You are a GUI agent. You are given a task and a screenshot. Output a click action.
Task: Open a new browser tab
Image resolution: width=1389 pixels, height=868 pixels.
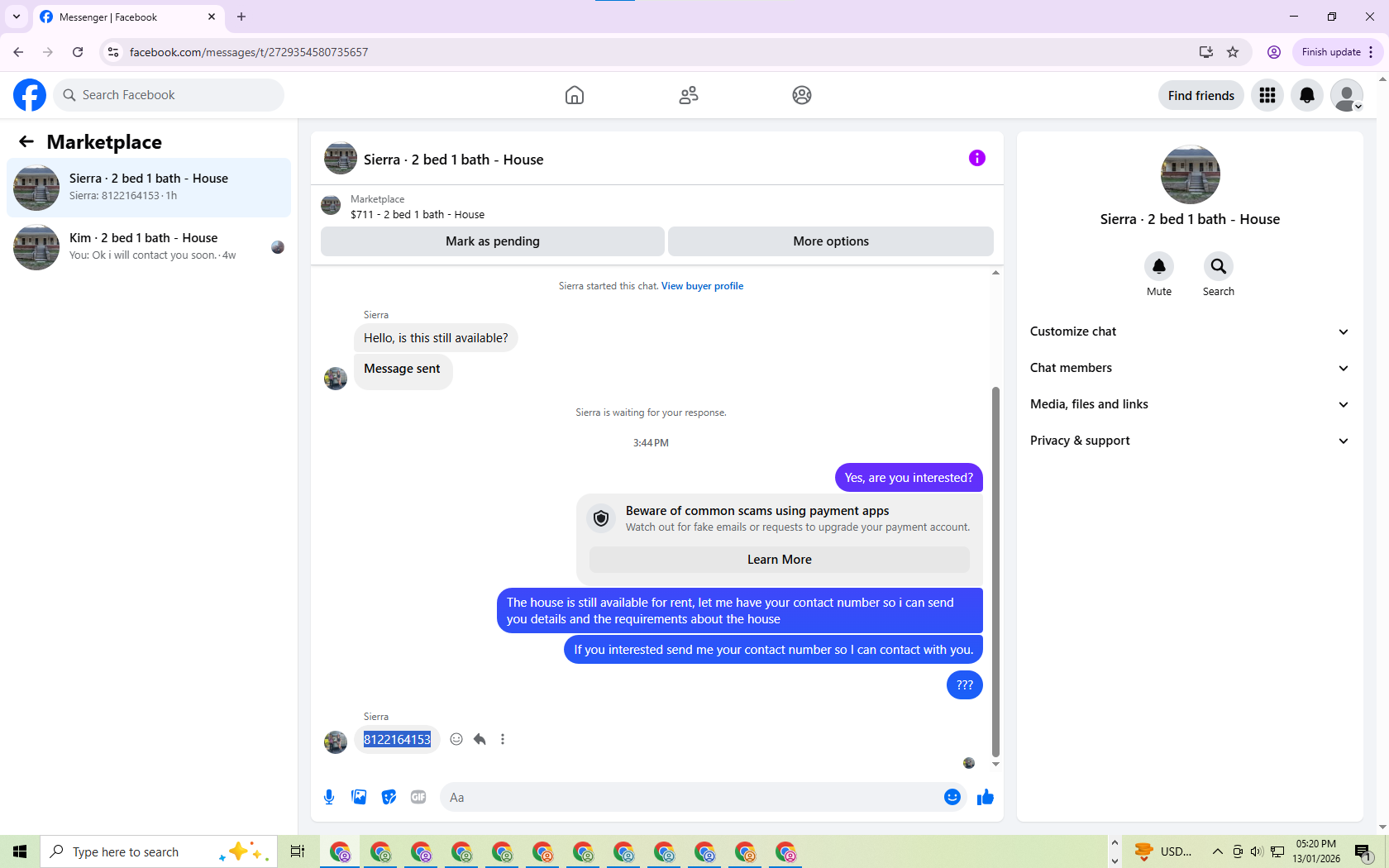241,17
